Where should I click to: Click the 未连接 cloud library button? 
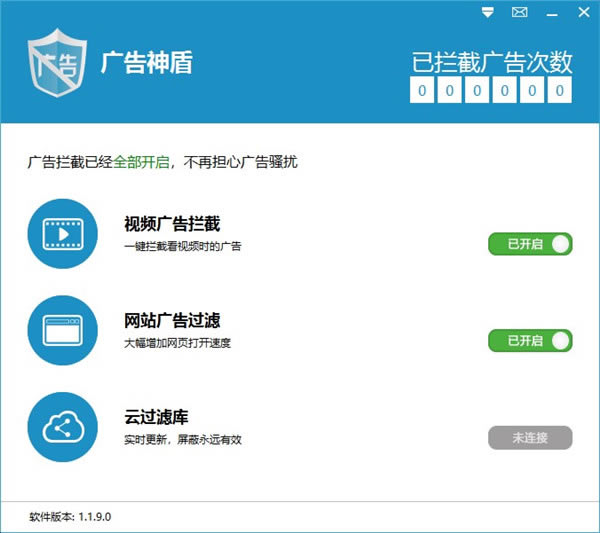click(530, 437)
